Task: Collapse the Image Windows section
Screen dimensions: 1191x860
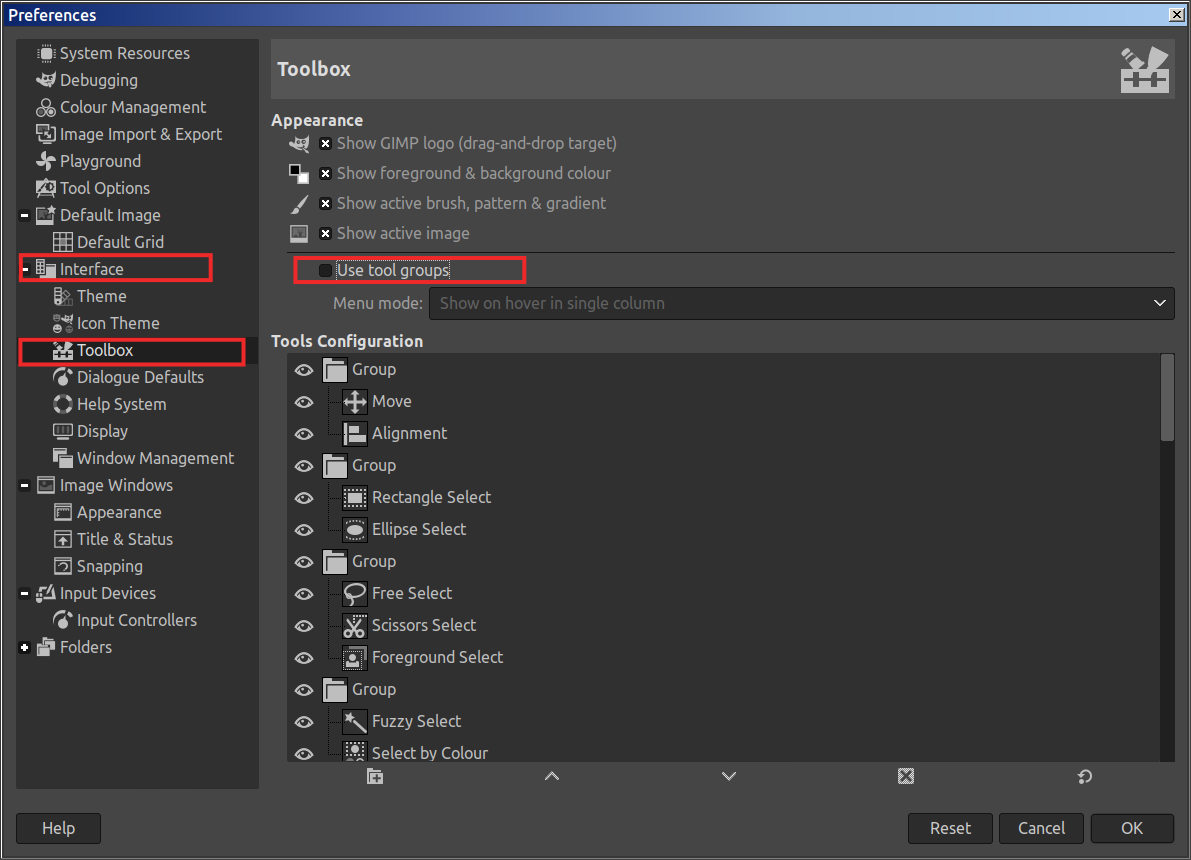Action: (x=22, y=485)
